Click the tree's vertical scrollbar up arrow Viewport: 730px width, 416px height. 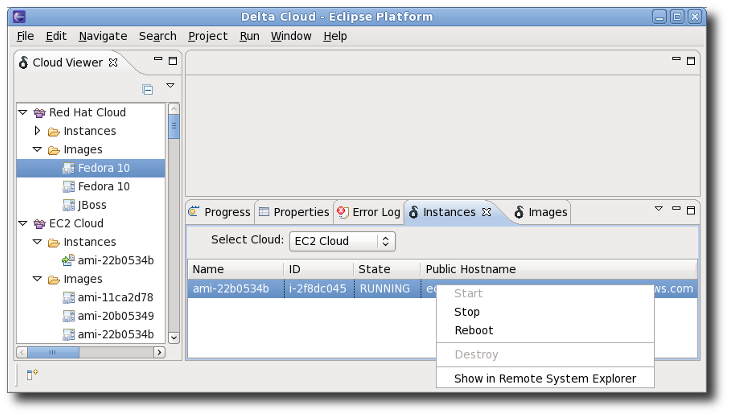coord(174,109)
